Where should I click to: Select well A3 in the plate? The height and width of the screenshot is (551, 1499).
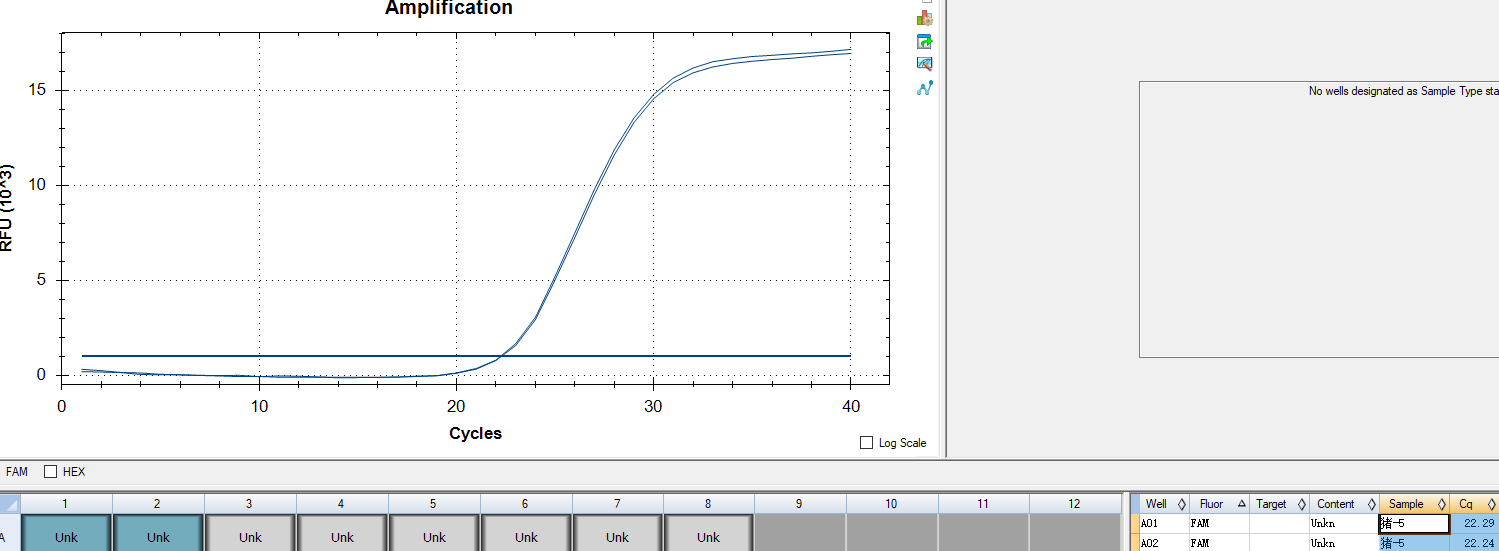tap(250, 533)
